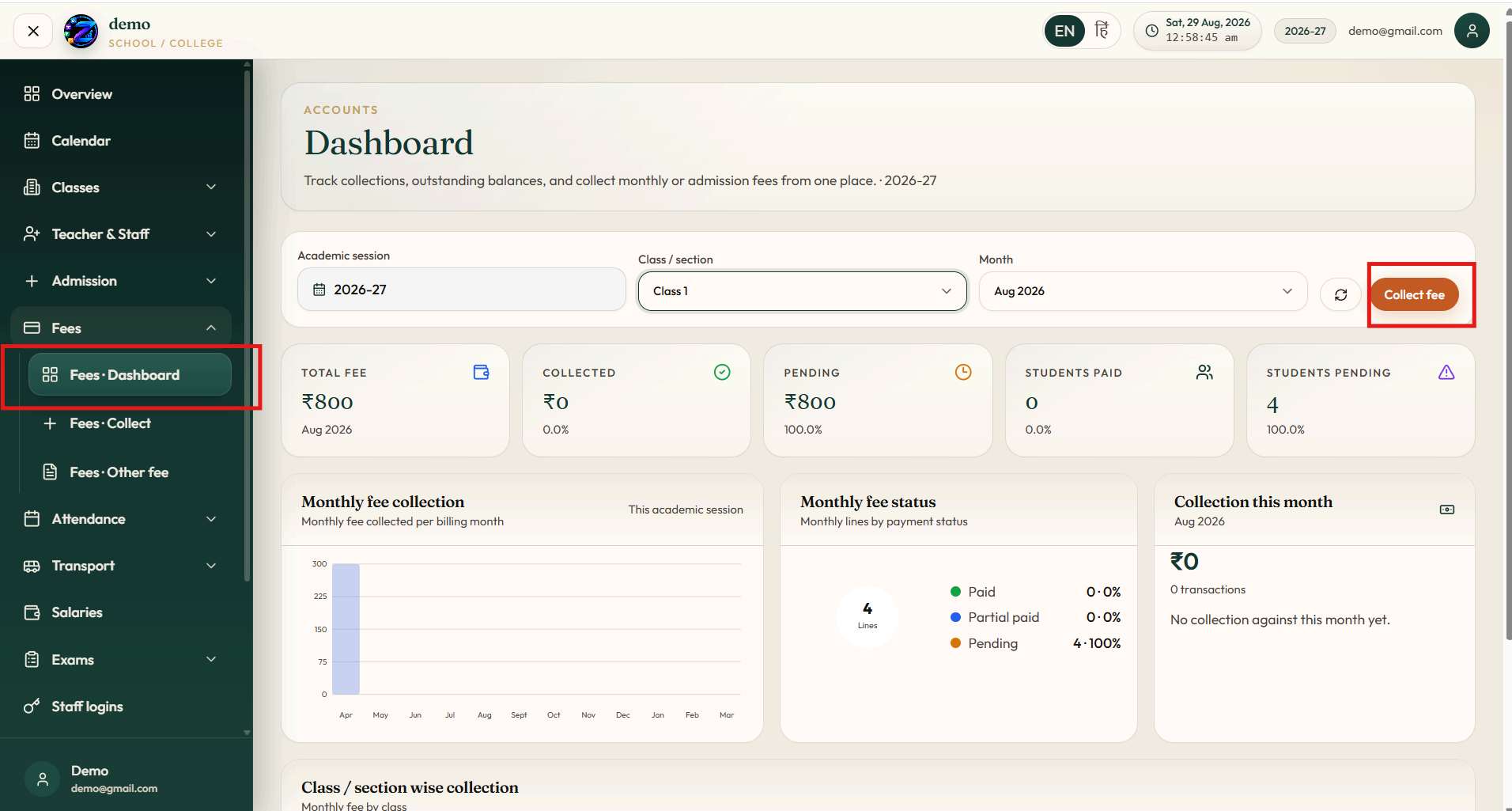This screenshot has height=811, width=1512.
Task: Click the demo school logo
Action: coord(81,32)
